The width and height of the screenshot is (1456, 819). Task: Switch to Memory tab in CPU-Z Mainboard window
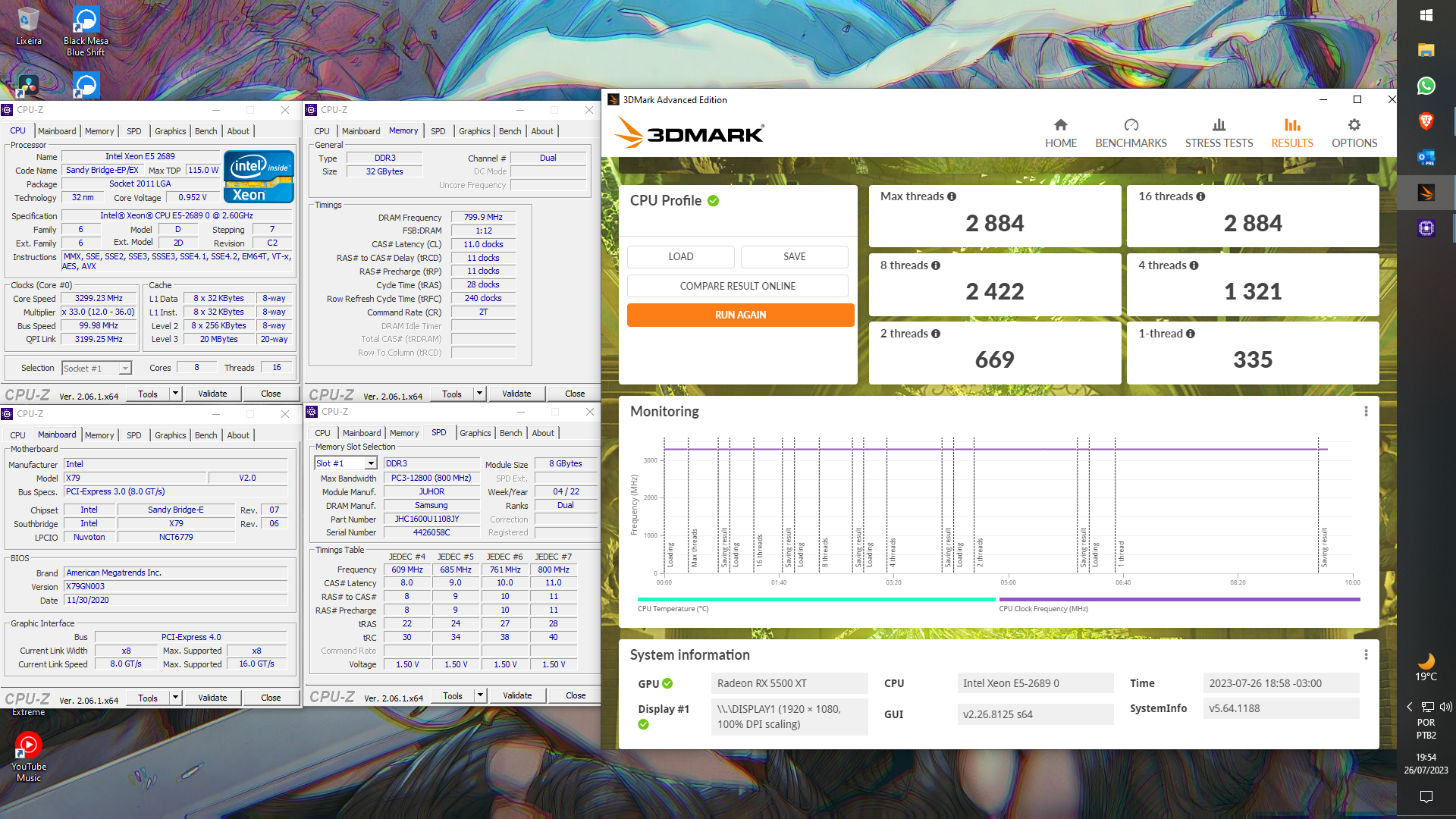(99, 435)
